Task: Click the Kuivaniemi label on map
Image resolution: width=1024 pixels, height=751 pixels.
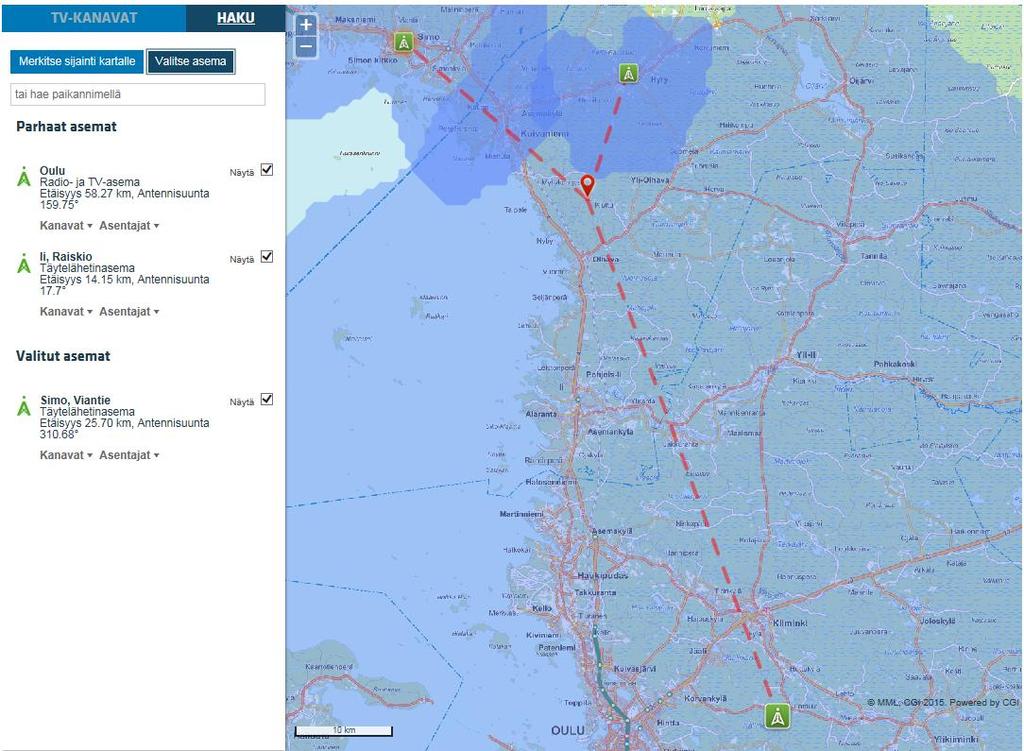Action: point(545,133)
